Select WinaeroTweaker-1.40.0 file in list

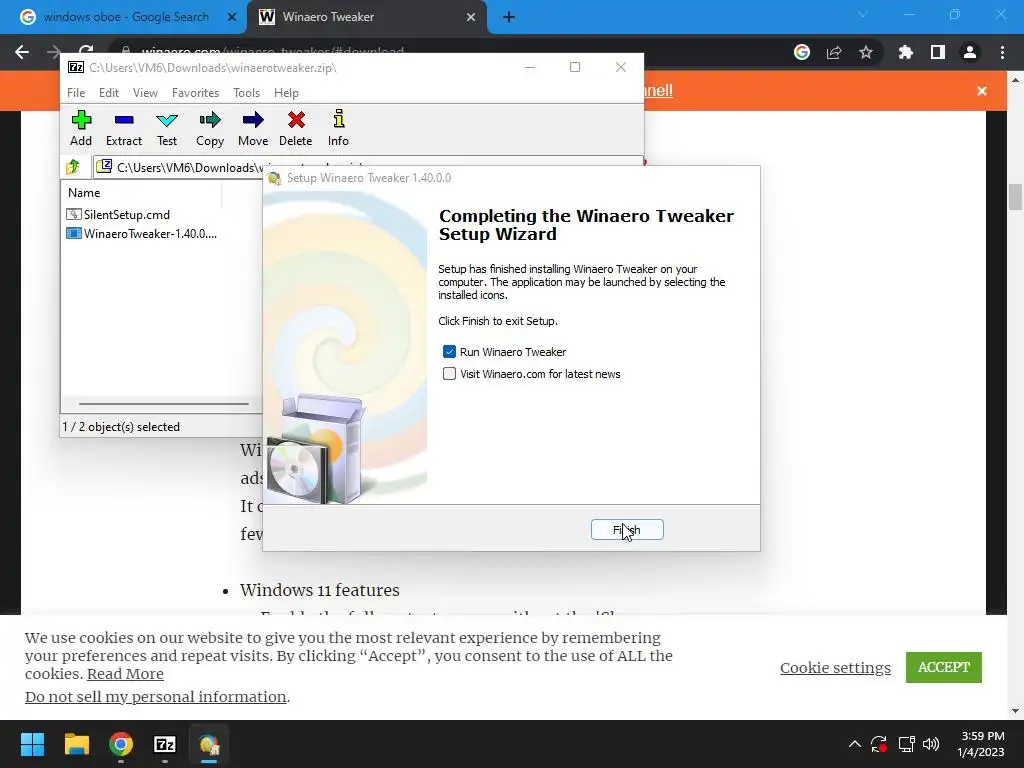tap(142, 233)
